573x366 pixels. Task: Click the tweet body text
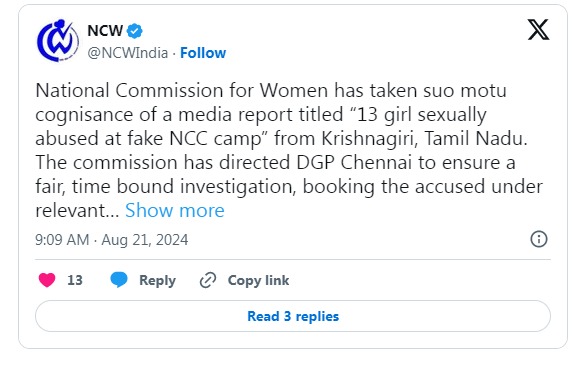coord(289,150)
